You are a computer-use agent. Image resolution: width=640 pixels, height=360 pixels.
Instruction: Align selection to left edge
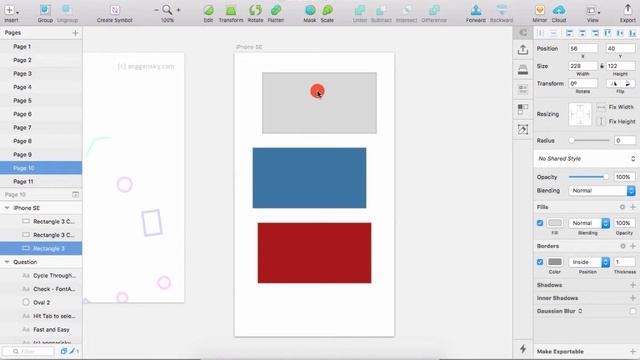pos(569,33)
